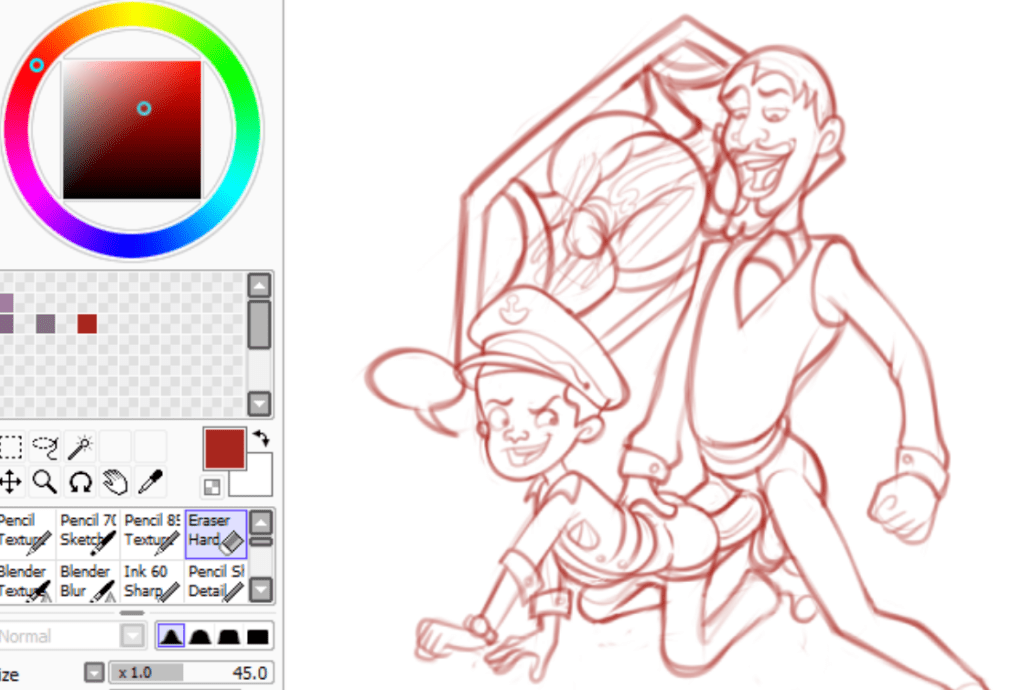The width and height of the screenshot is (1023, 690).
Task: Select the Rotate canvas tool
Action: click(80, 482)
